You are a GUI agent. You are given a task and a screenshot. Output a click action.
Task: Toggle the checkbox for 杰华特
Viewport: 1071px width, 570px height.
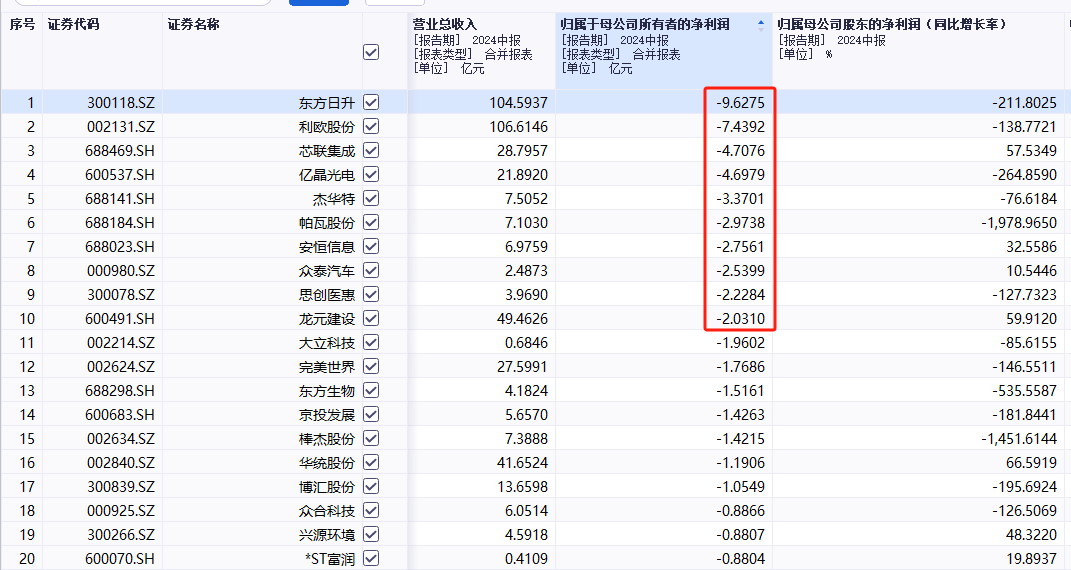click(x=371, y=198)
